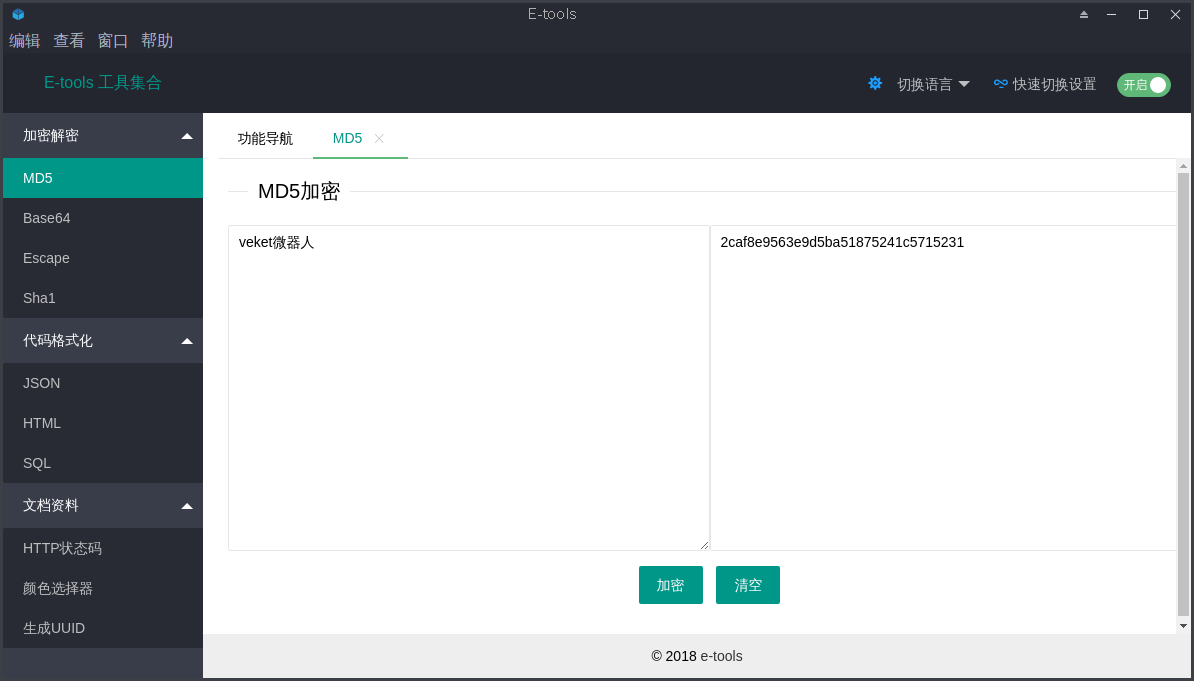Screen dimensions: 1194x681
Task: Open the 编辑 menu
Action: click(x=24, y=41)
